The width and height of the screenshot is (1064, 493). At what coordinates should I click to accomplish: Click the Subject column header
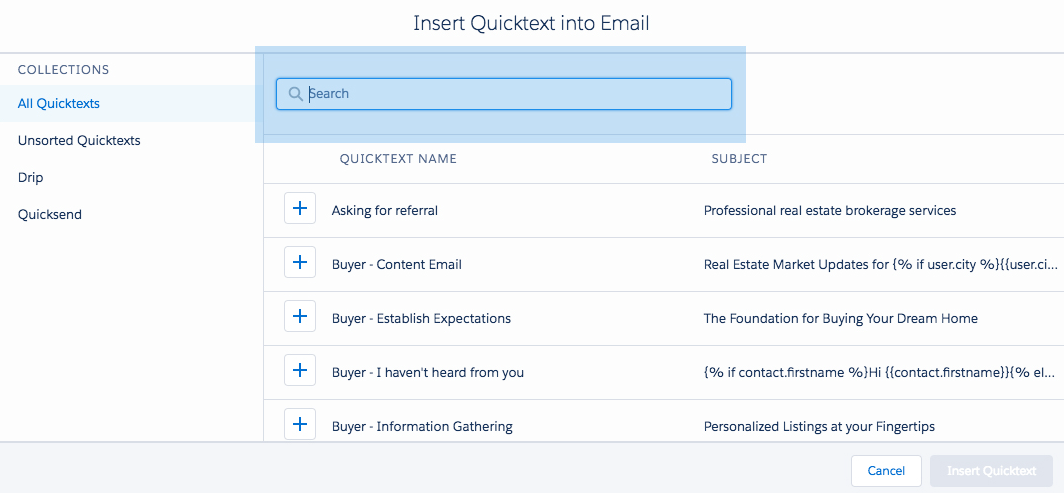click(739, 159)
